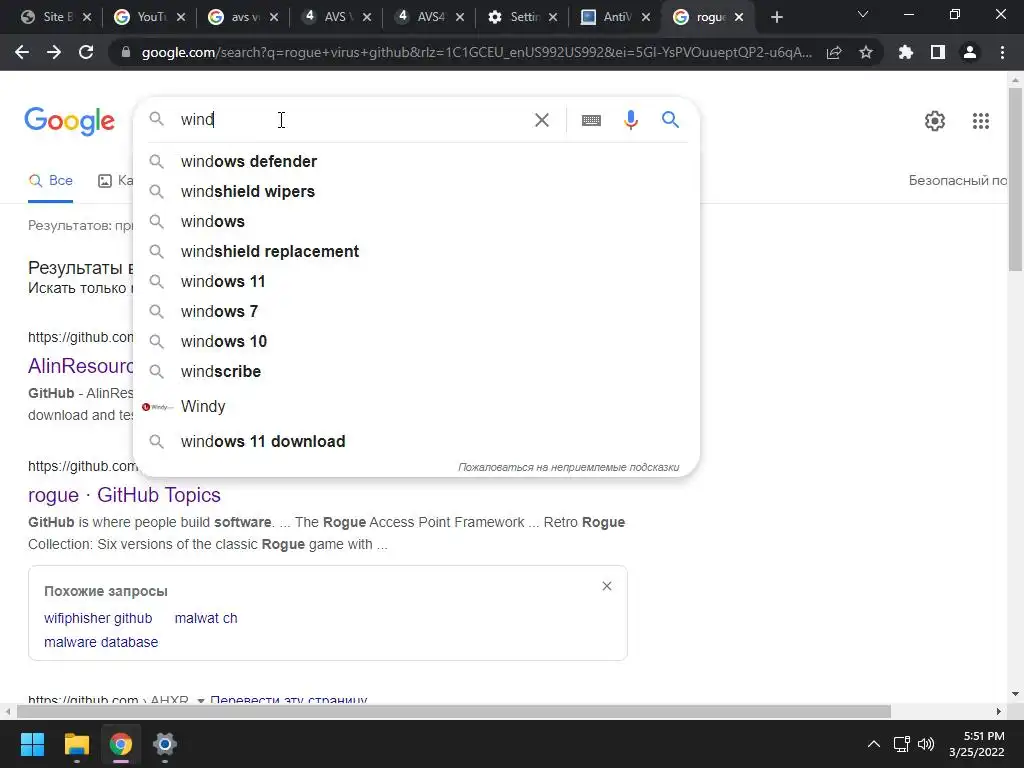The width and height of the screenshot is (1024, 768).
Task: Start voice search with the microphone
Action: (630, 120)
